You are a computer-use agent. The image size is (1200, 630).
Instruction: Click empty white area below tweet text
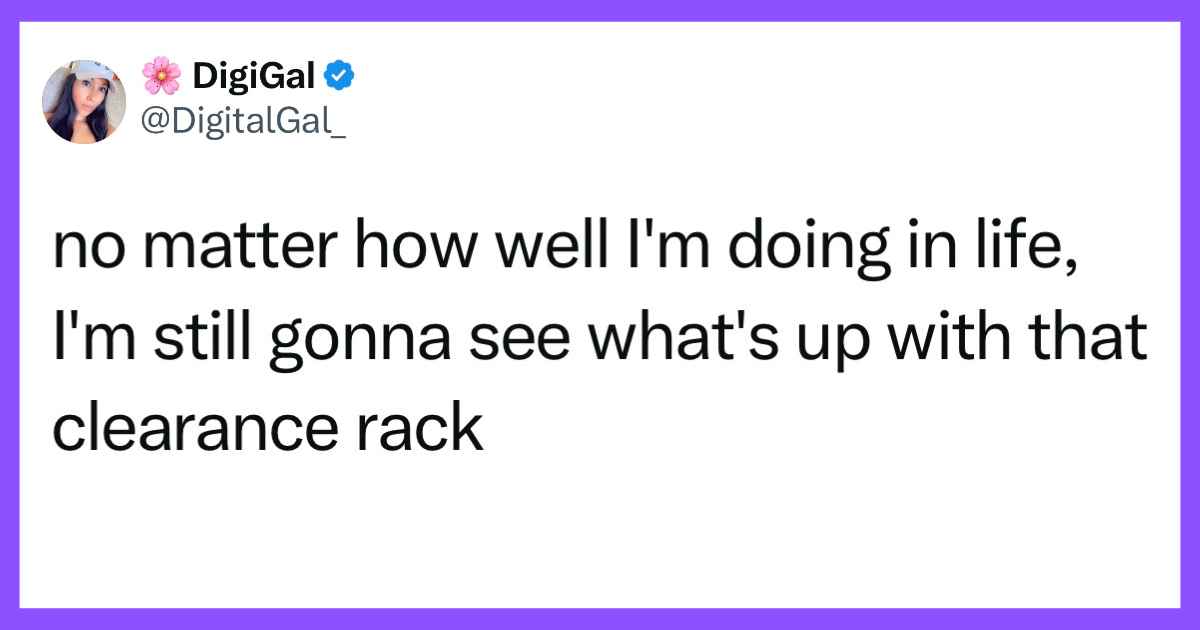pos(600,520)
